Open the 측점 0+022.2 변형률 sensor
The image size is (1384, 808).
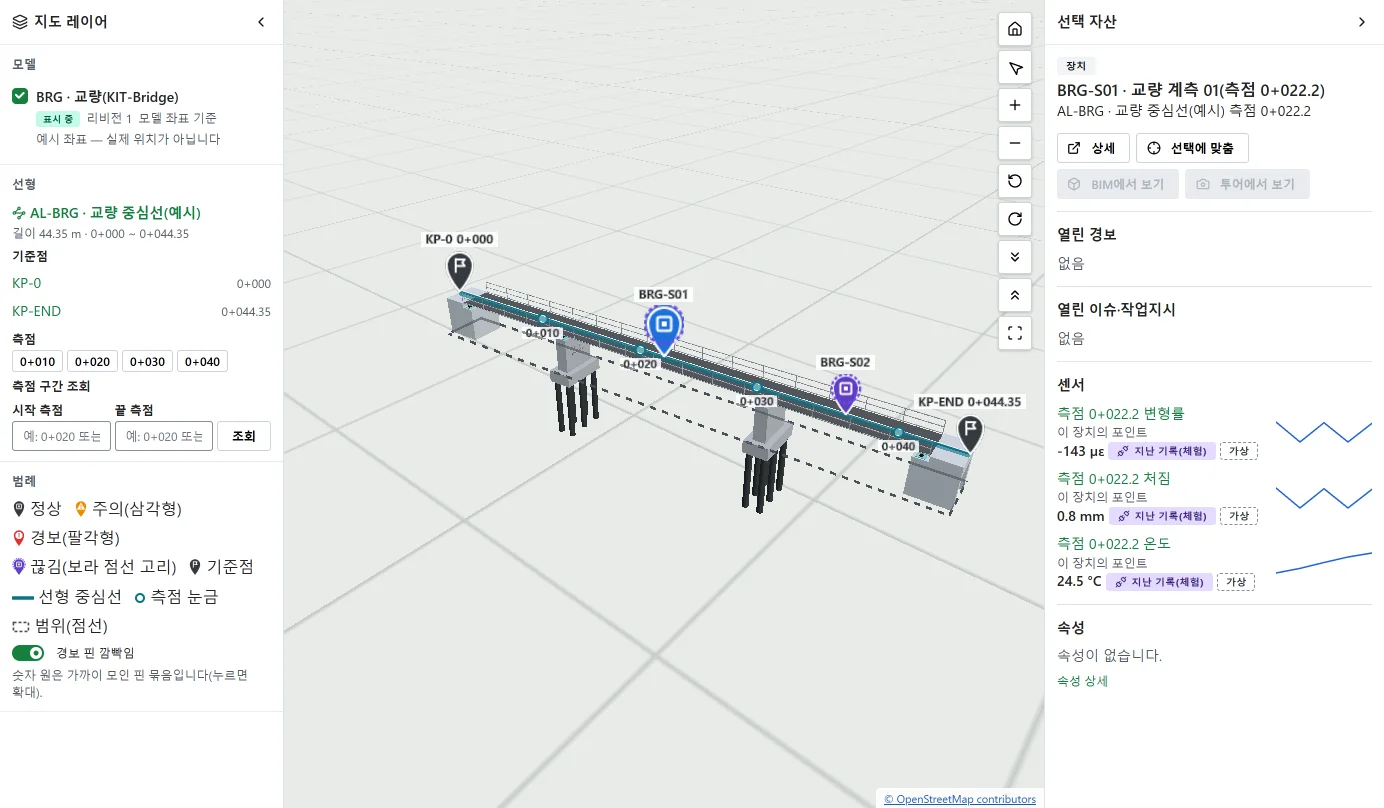tap(1120, 414)
